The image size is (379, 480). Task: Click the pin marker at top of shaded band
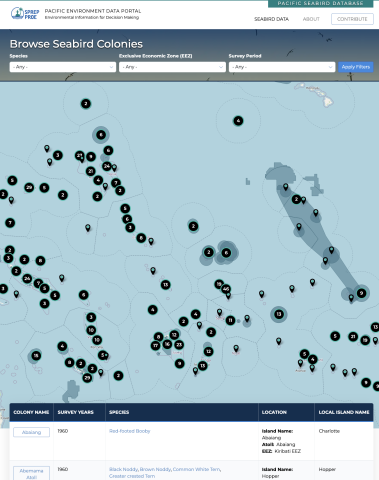coord(286,187)
